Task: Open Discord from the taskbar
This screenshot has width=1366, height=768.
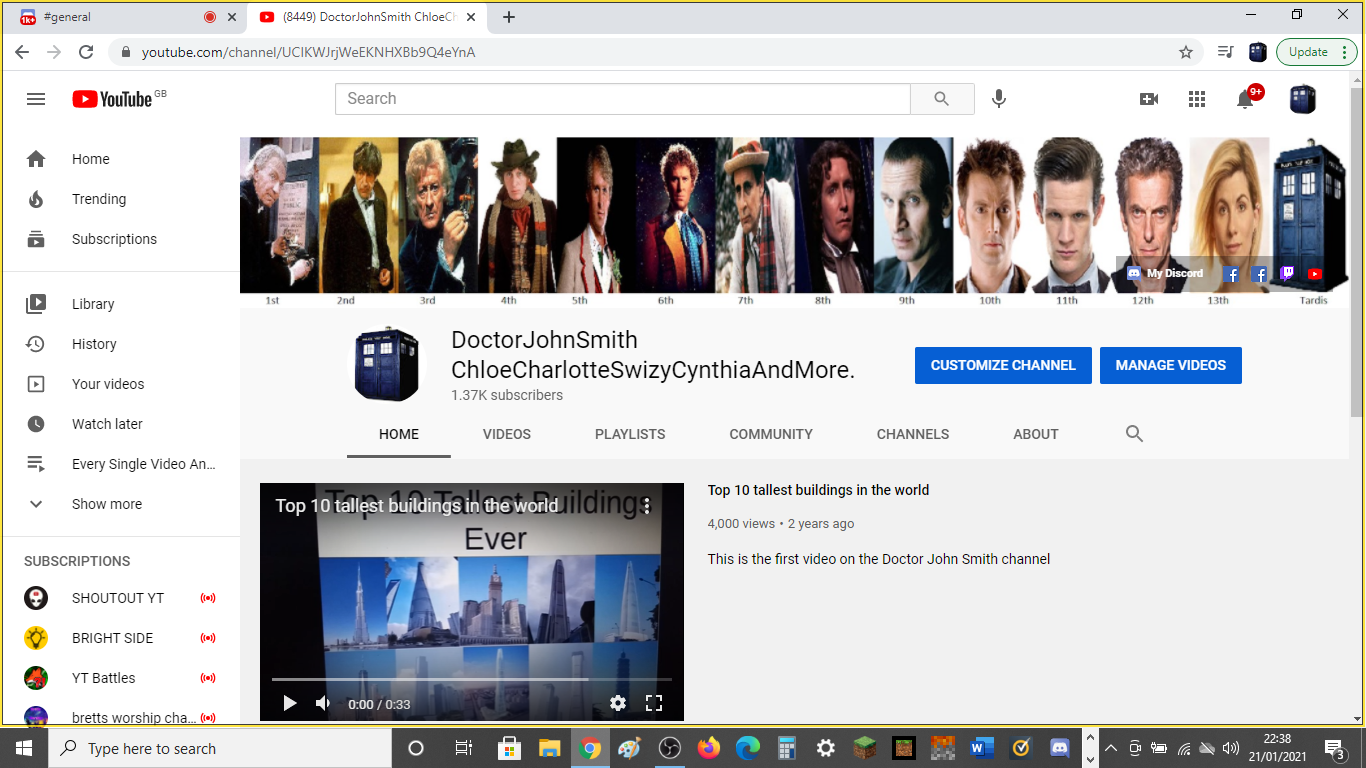Action: (x=1060, y=748)
